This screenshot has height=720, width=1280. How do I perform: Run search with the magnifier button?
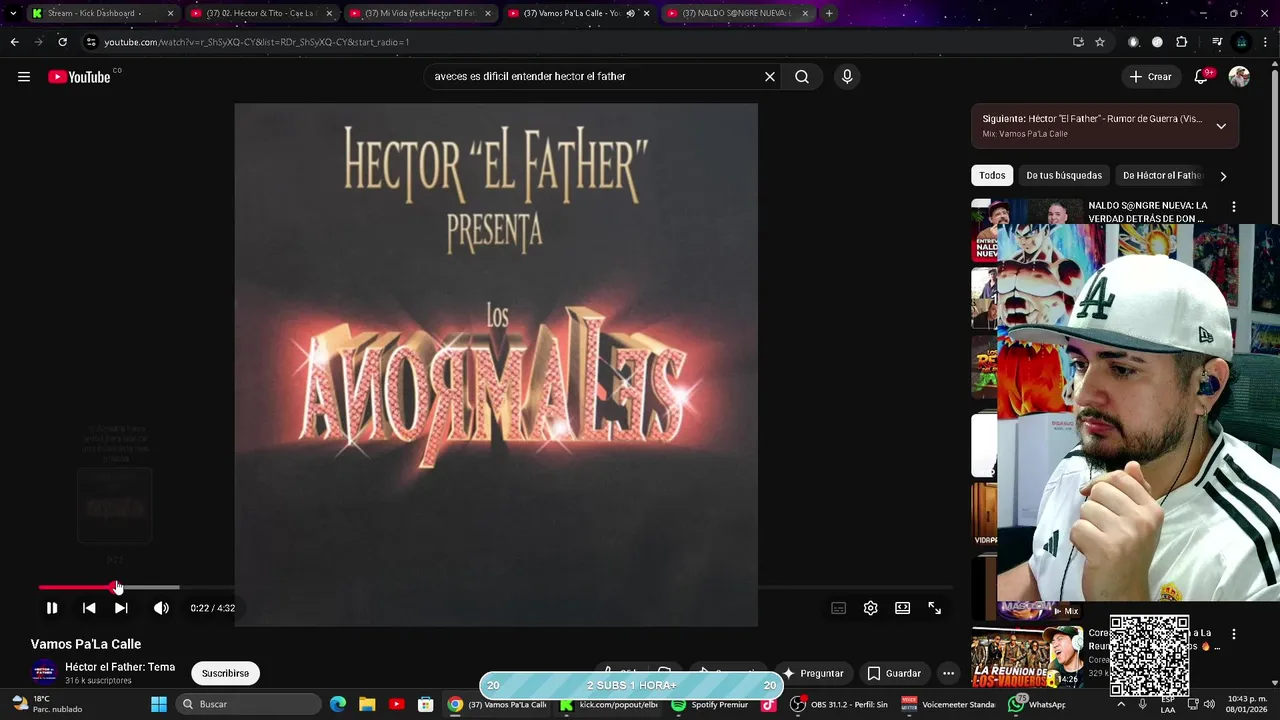[802, 77]
